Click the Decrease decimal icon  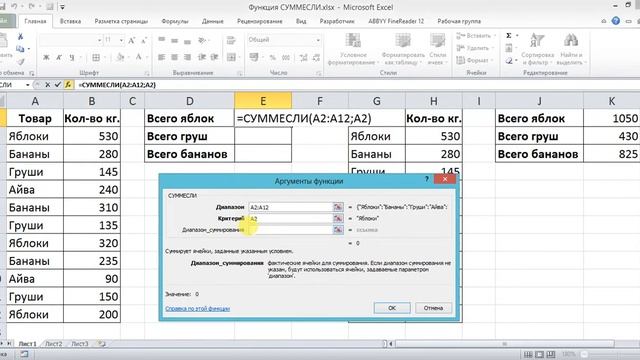pyautogui.click(x=316, y=58)
